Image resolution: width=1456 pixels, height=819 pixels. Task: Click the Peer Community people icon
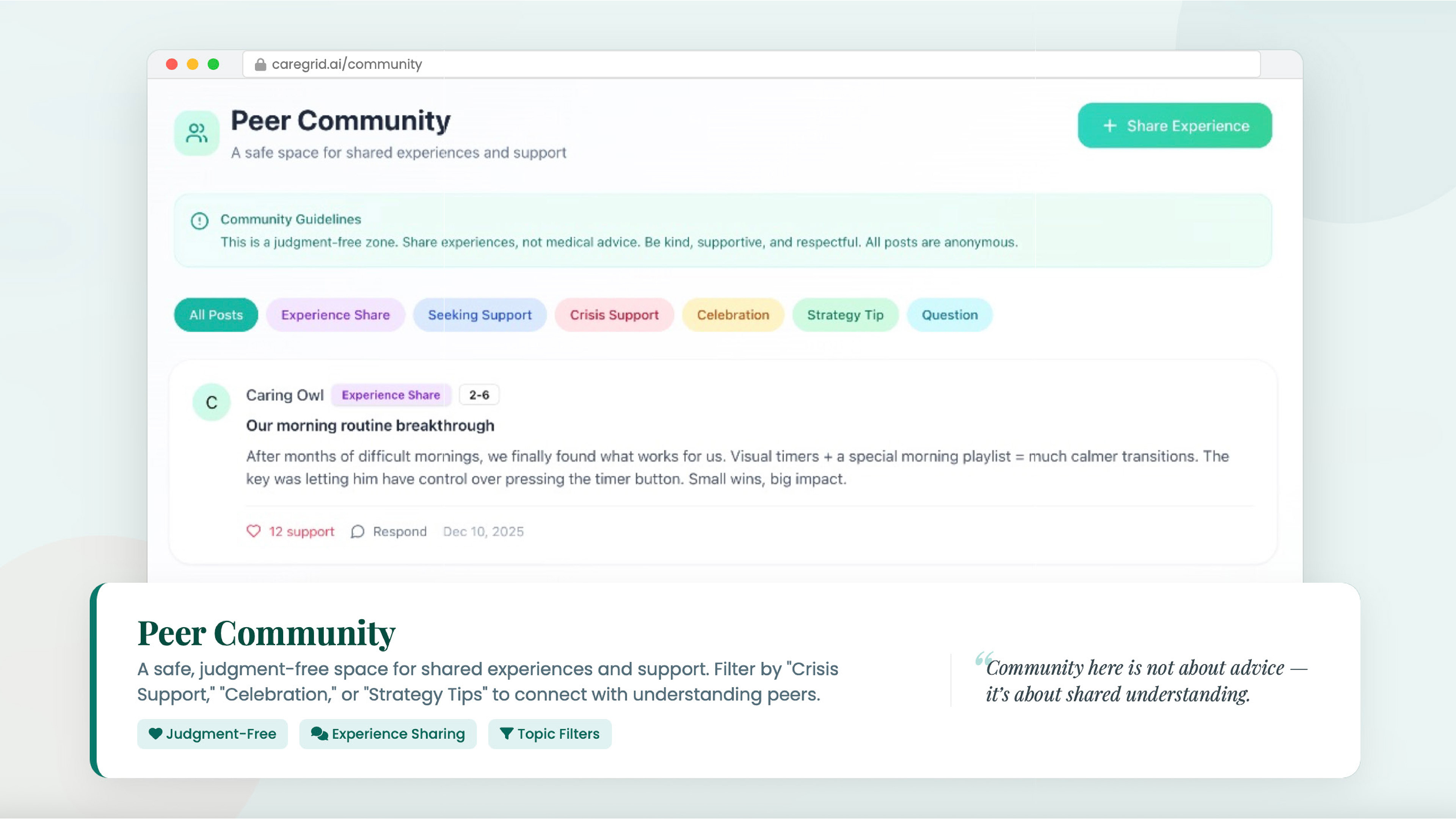[196, 133]
